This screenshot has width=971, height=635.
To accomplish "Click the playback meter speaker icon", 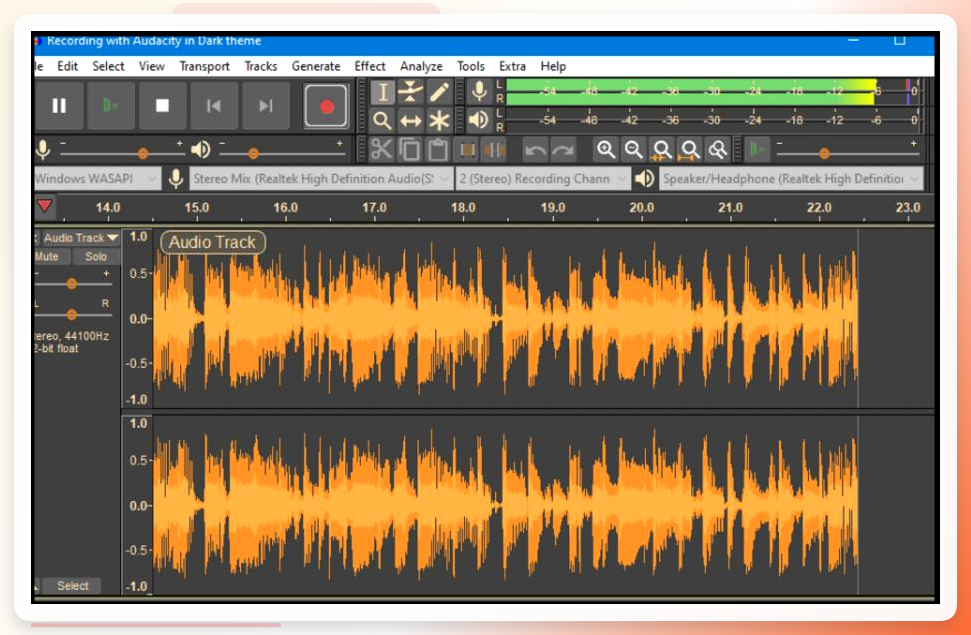I will pyautogui.click(x=479, y=119).
